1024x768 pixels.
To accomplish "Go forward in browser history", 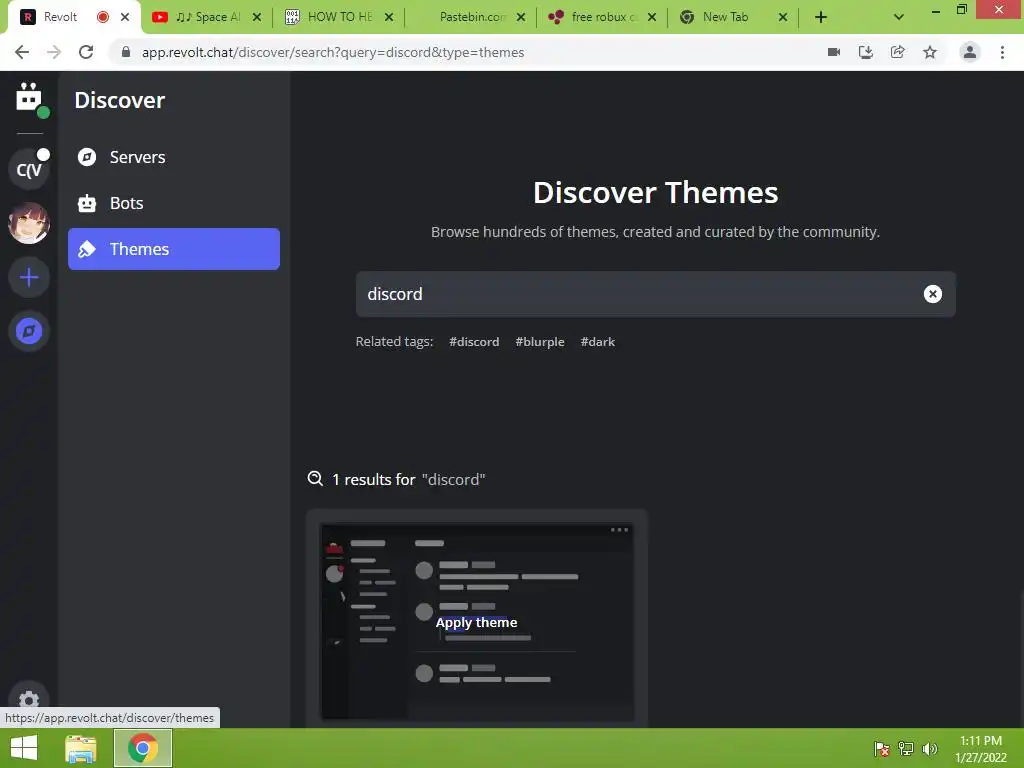I will [54, 52].
